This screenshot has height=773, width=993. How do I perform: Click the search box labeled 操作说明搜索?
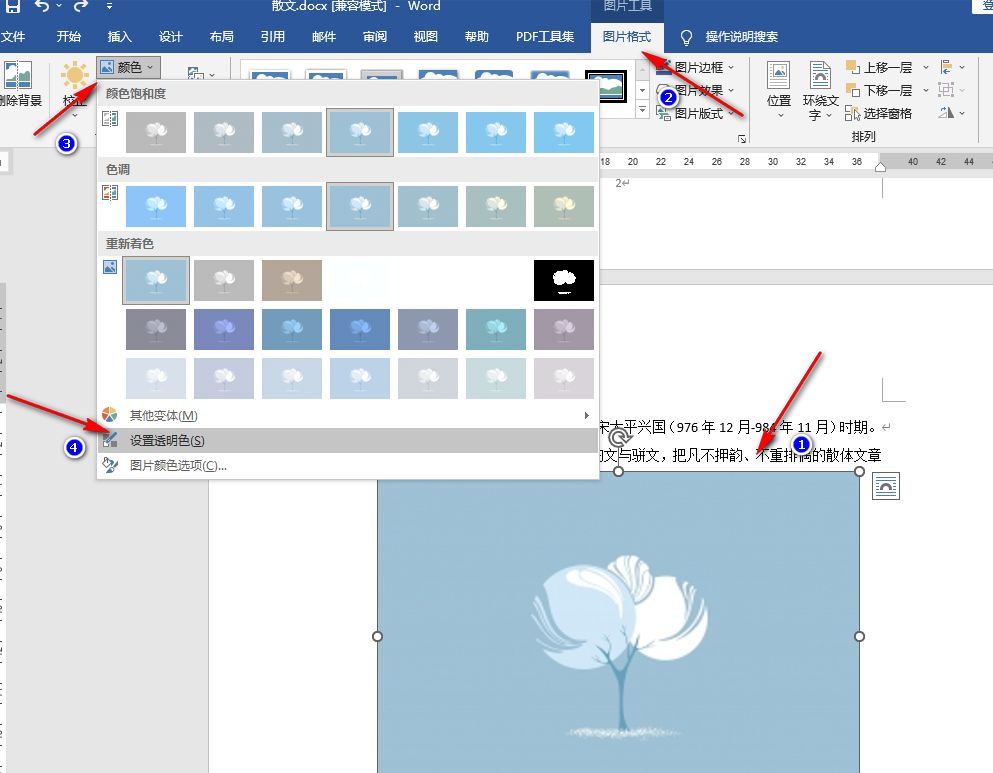pyautogui.click(x=741, y=37)
